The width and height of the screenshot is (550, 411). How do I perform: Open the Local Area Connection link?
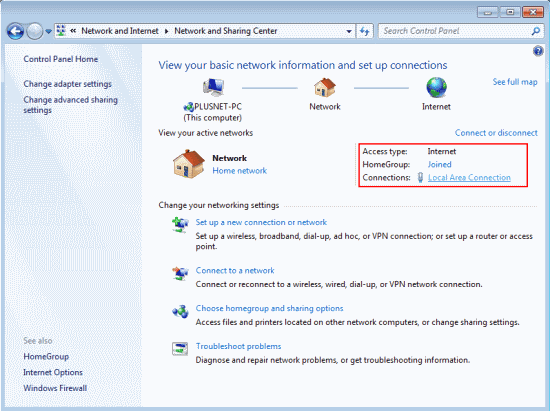coord(469,177)
